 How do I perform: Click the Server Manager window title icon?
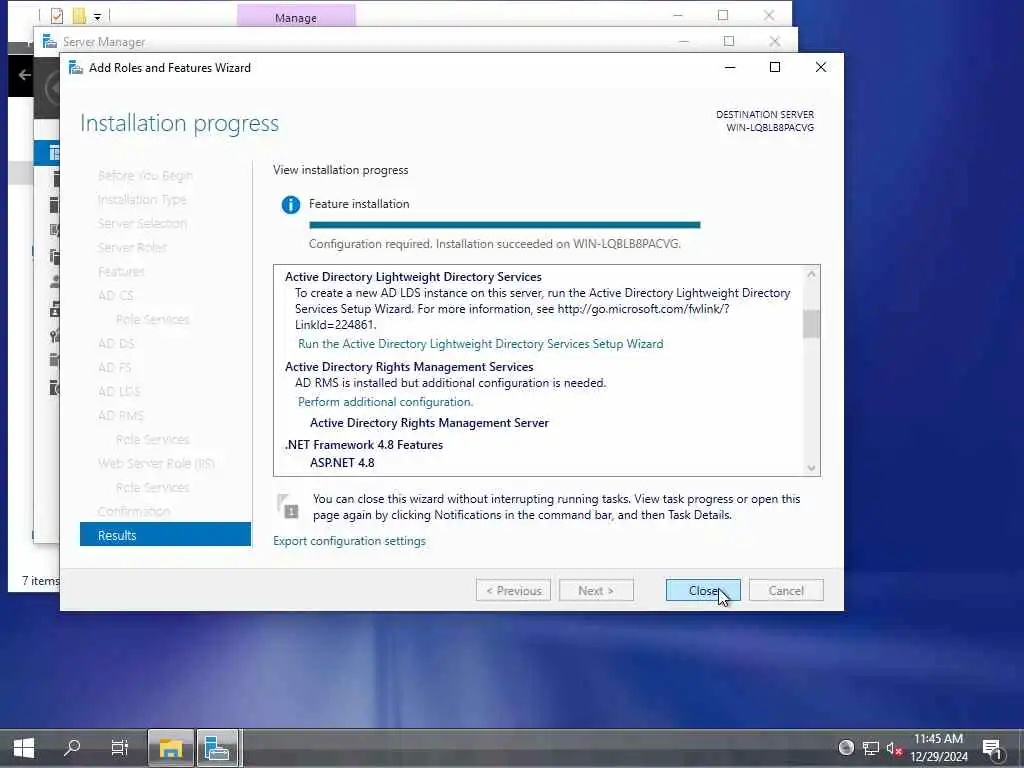pos(50,42)
